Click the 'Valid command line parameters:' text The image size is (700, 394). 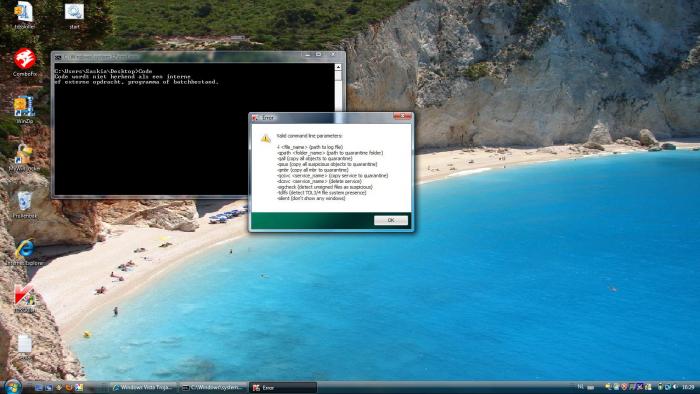coord(309,136)
